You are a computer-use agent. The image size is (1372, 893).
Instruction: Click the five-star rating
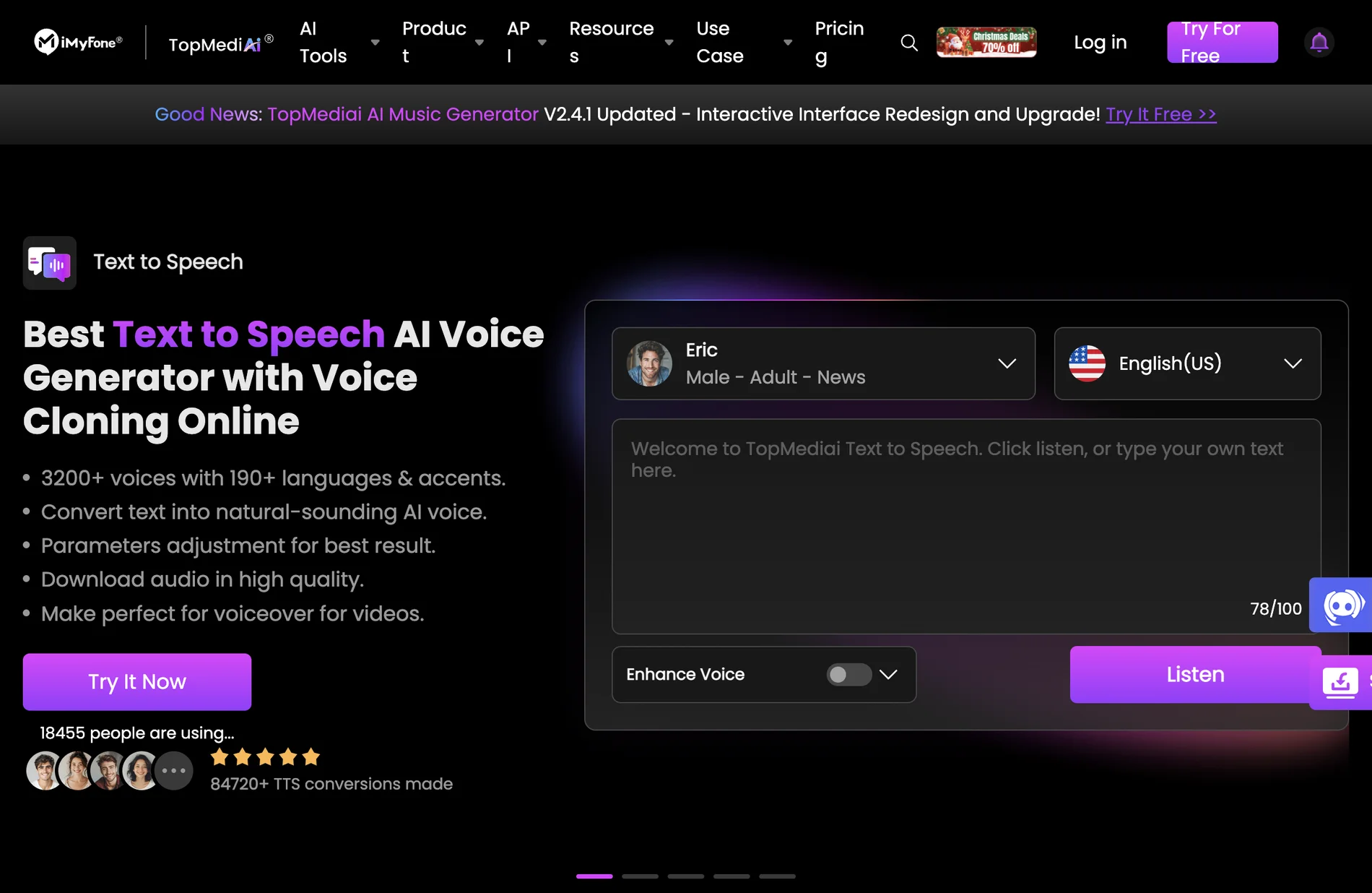(265, 756)
